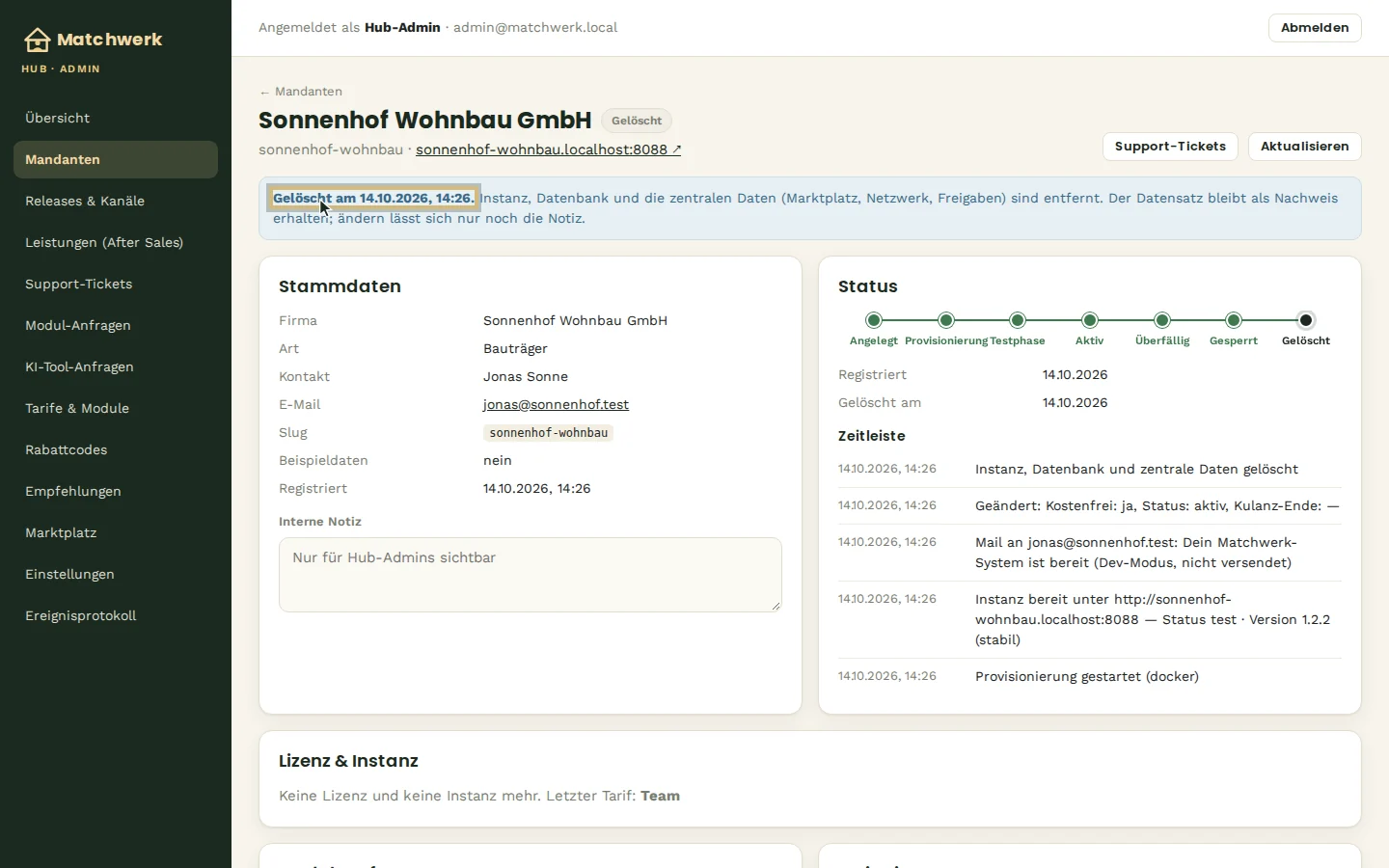1389x868 pixels.
Task: Click admin@matchwerk.local in the top bar
Action: tap(535, 28)
